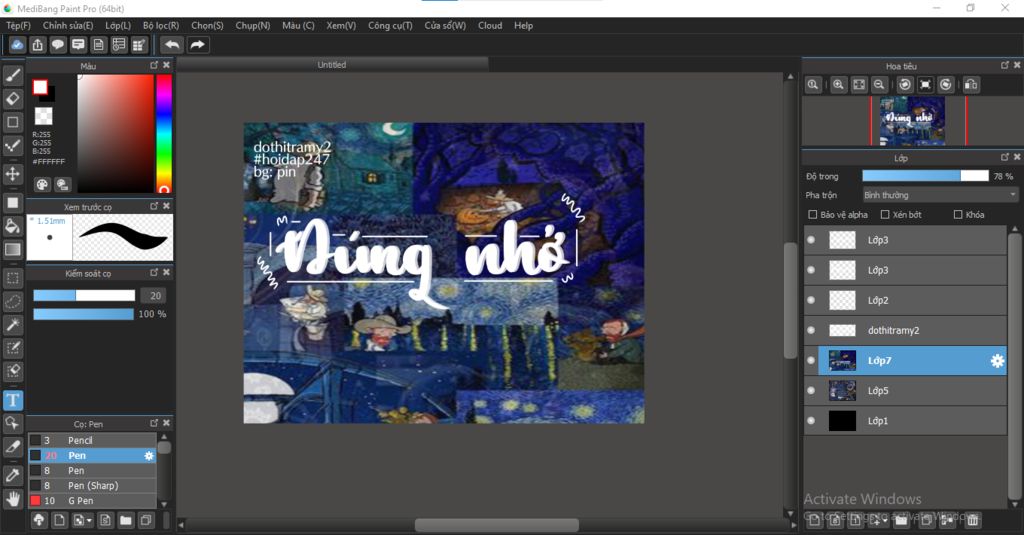Viewport: 1024px width, 535px height.
Task: Rotate canvas right in Navigator
Action: tap(946, 85)
